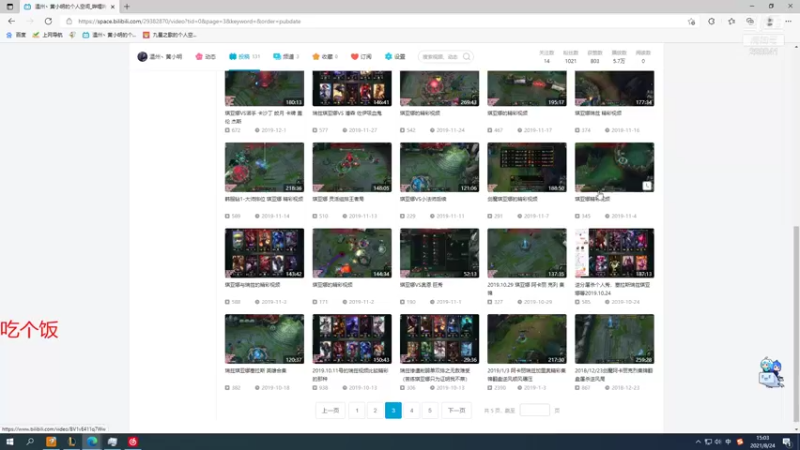
Task: Open thumbnail of video dated 2019-11-14
Action: (x=264, y=167)
